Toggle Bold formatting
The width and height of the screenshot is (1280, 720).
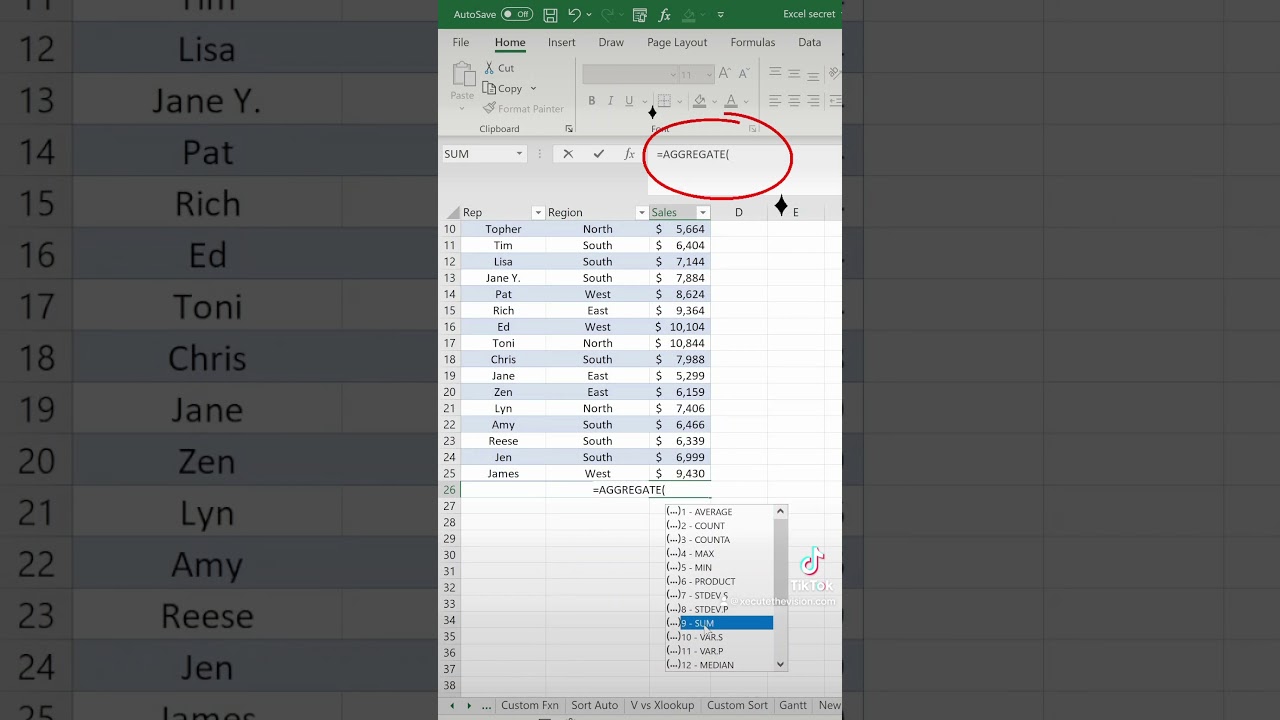pyautogui.click(x=592, y=100)
